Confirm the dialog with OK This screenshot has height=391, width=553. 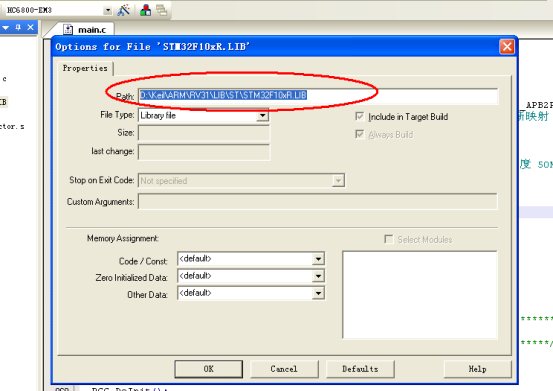click(208, 369)
